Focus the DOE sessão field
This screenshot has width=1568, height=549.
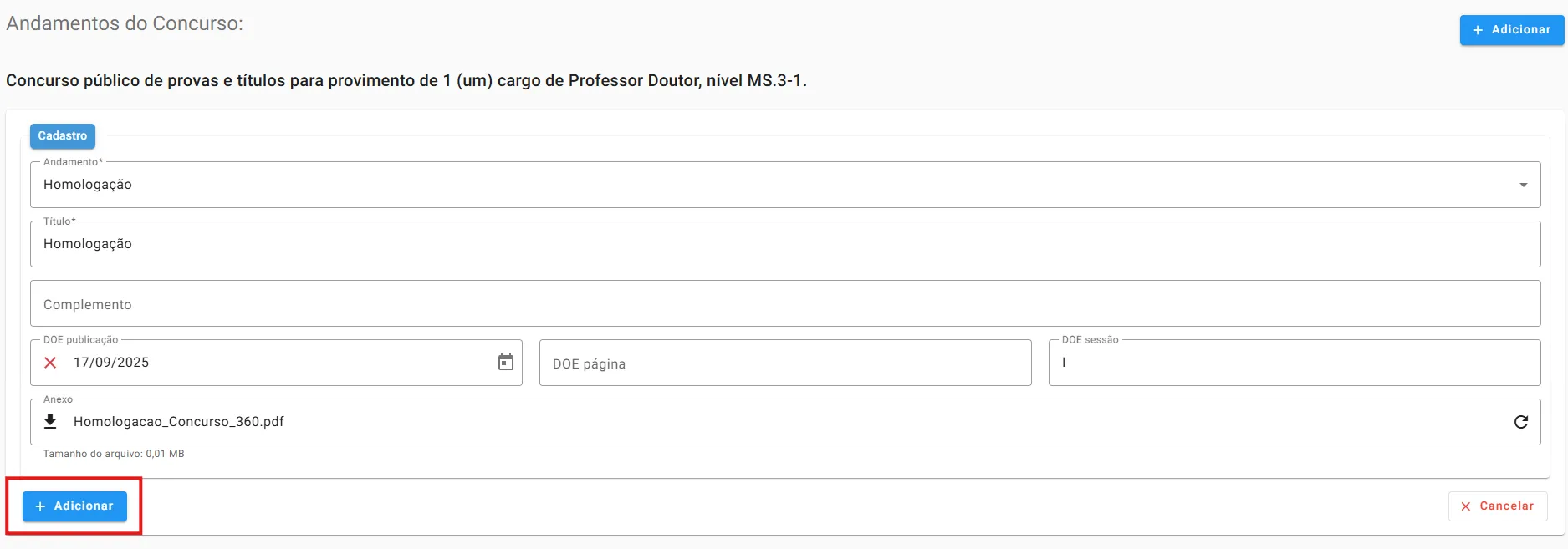(x=1294, y=363)
